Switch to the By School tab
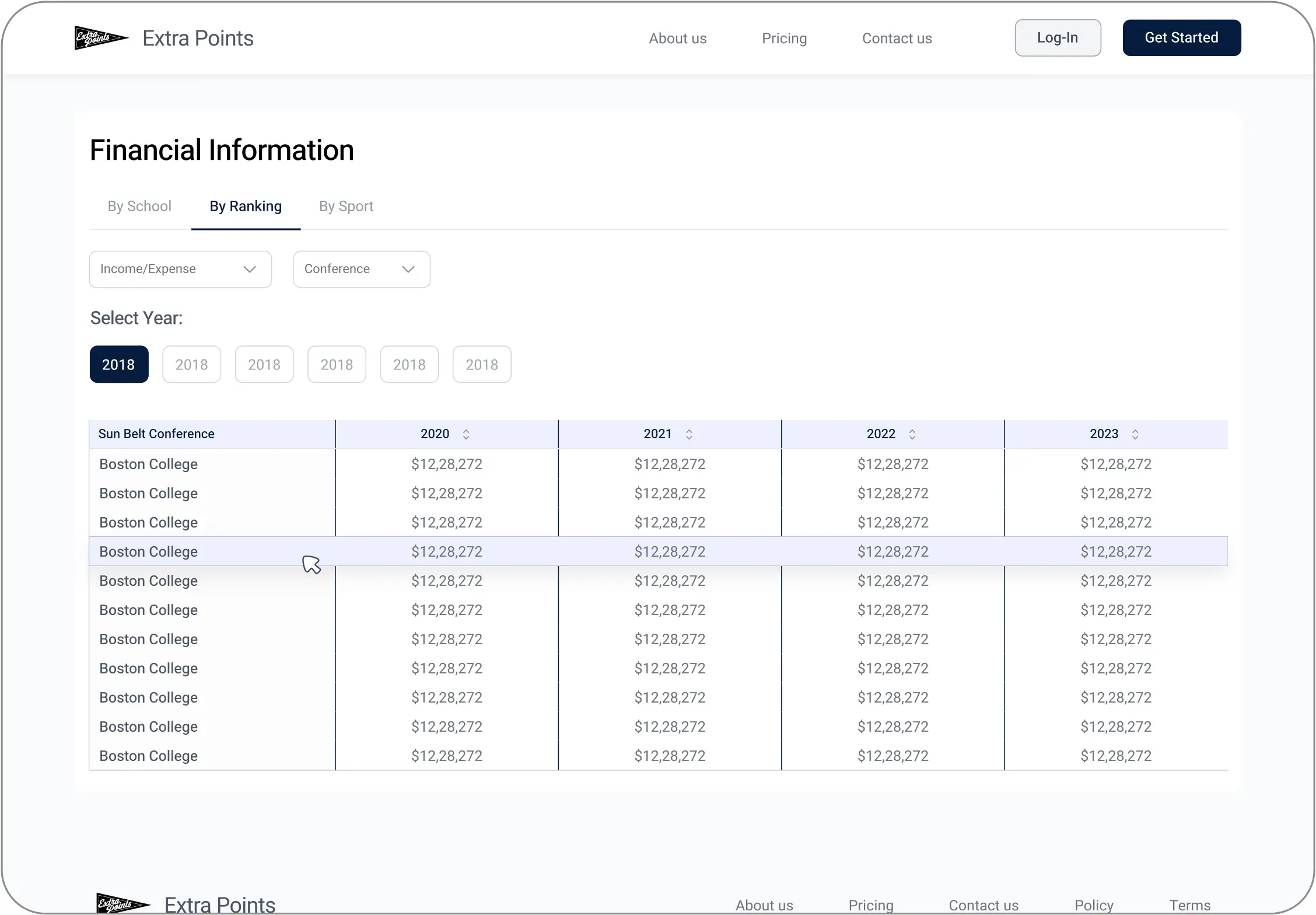This screenshot has width=1316, height=915. tap(139, 206)
